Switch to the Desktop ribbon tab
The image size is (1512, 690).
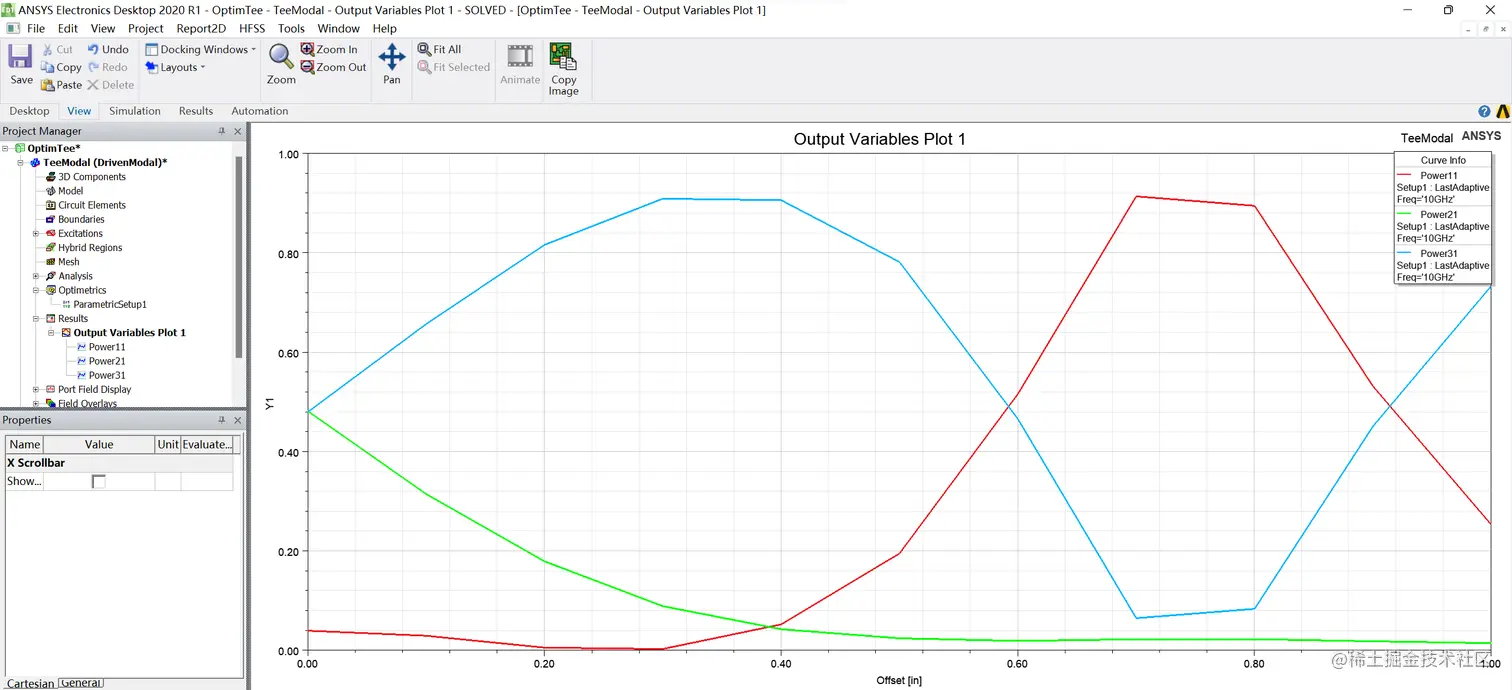[29, 111]
